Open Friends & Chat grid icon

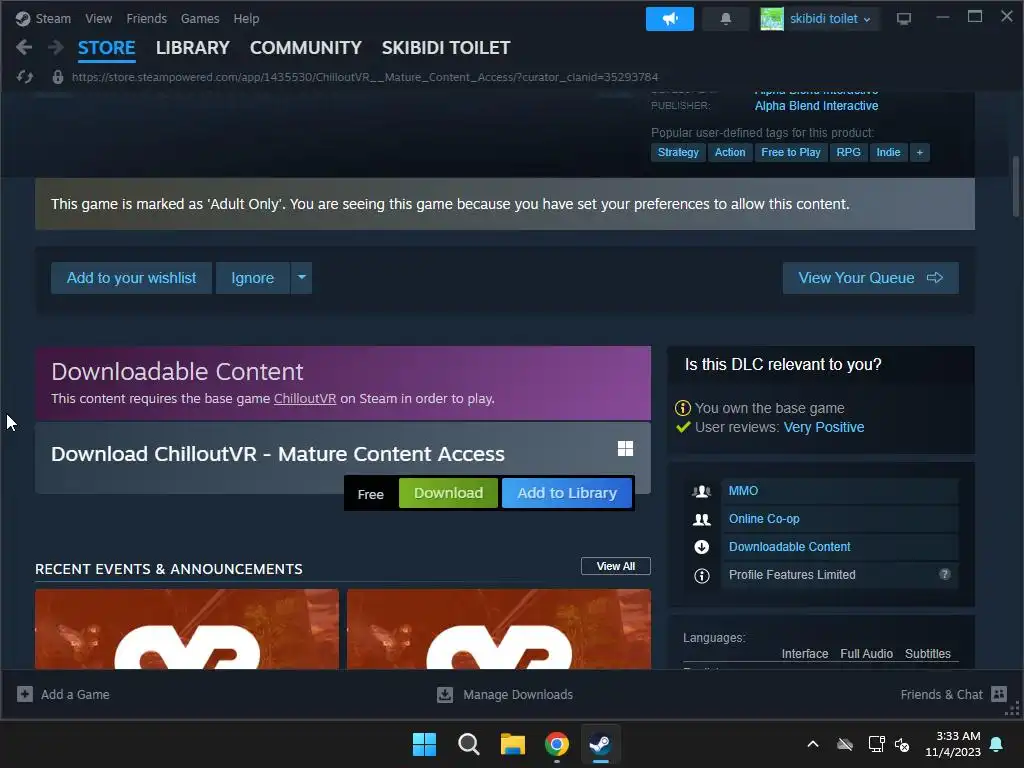(999, 694)
